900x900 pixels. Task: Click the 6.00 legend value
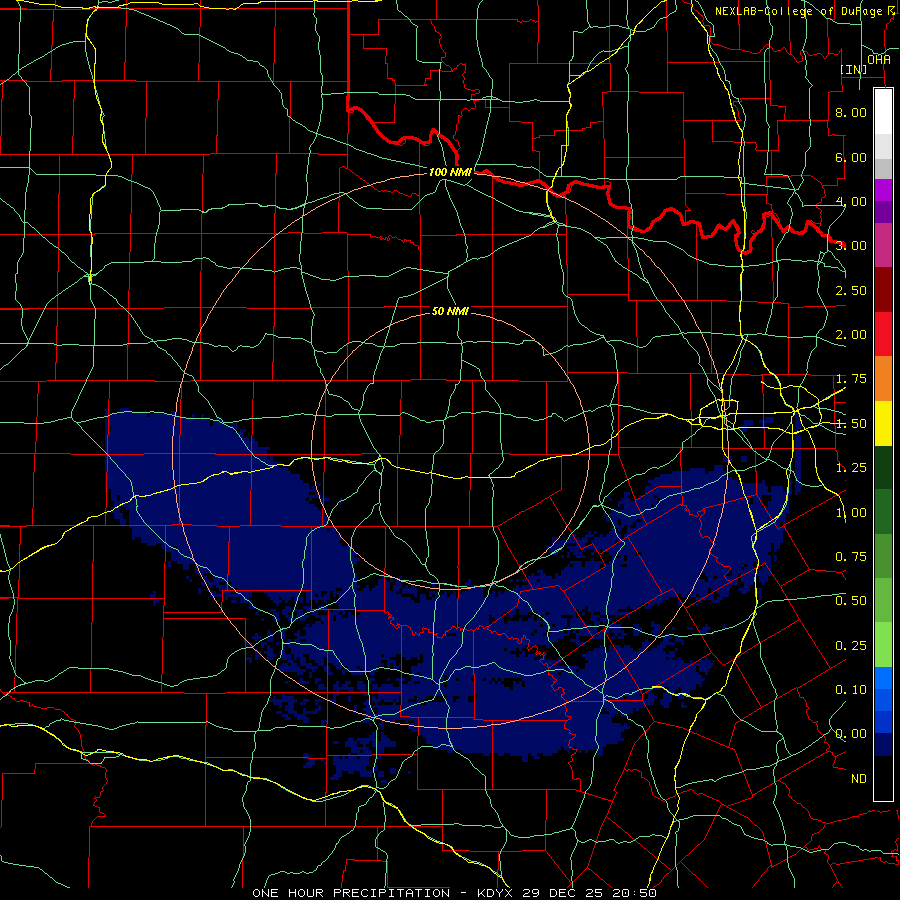851,157
